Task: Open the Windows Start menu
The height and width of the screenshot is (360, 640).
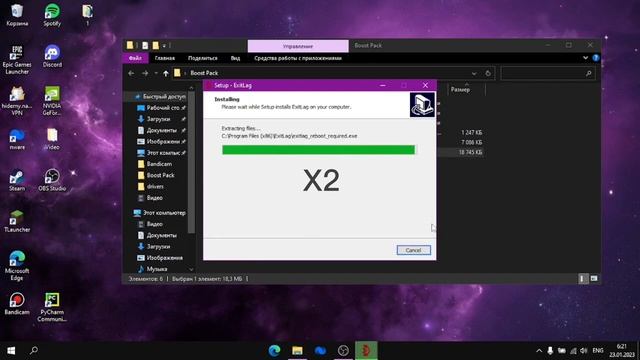Action: click(x=11, y=350)
